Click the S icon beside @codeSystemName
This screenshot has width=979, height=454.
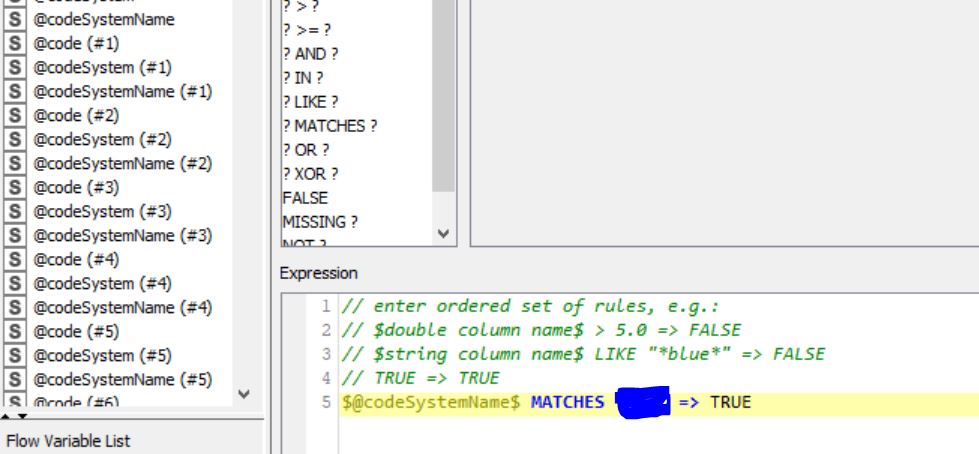15,19
